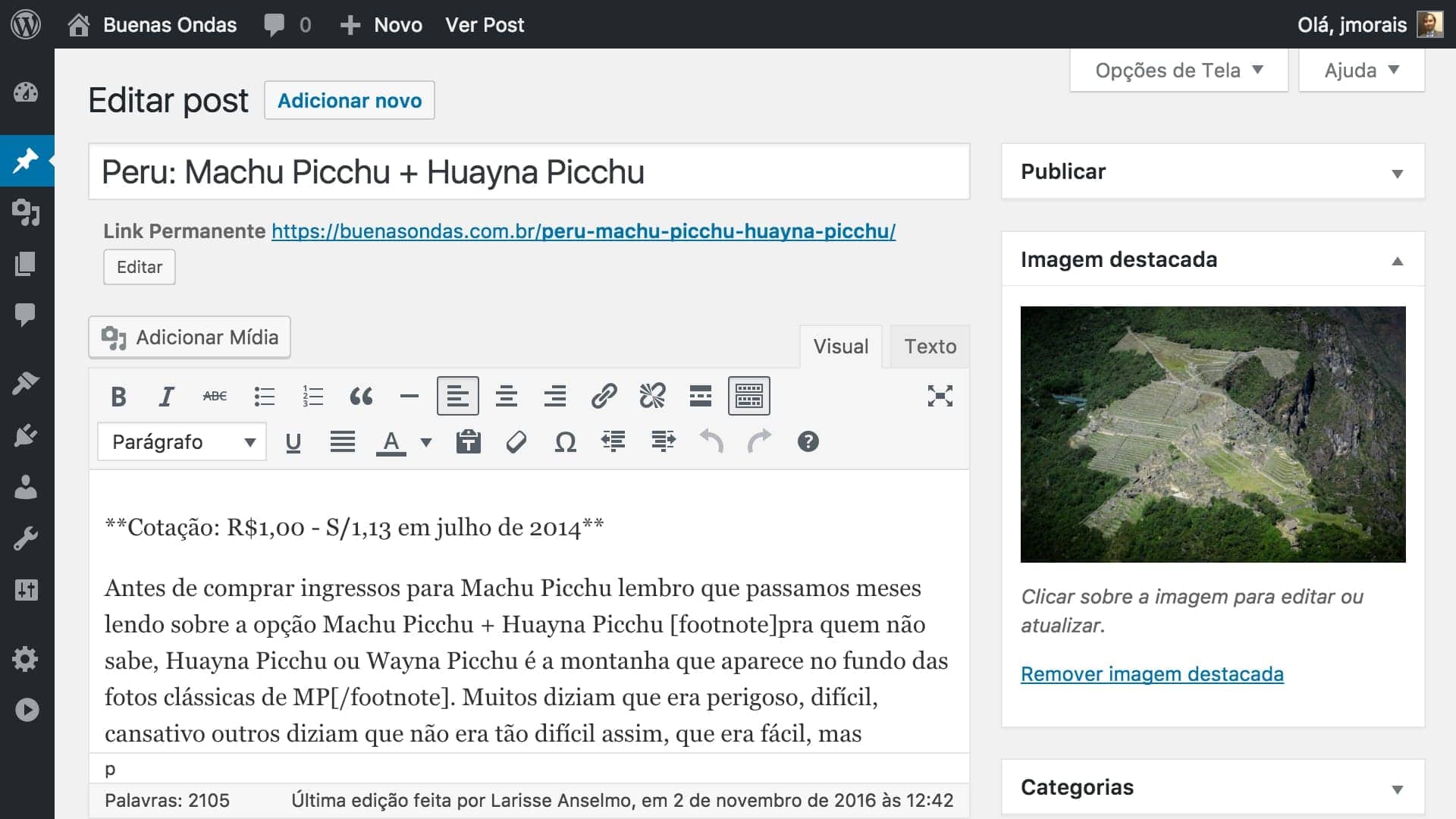Toggle underline formatting

[x=293, y=442]
